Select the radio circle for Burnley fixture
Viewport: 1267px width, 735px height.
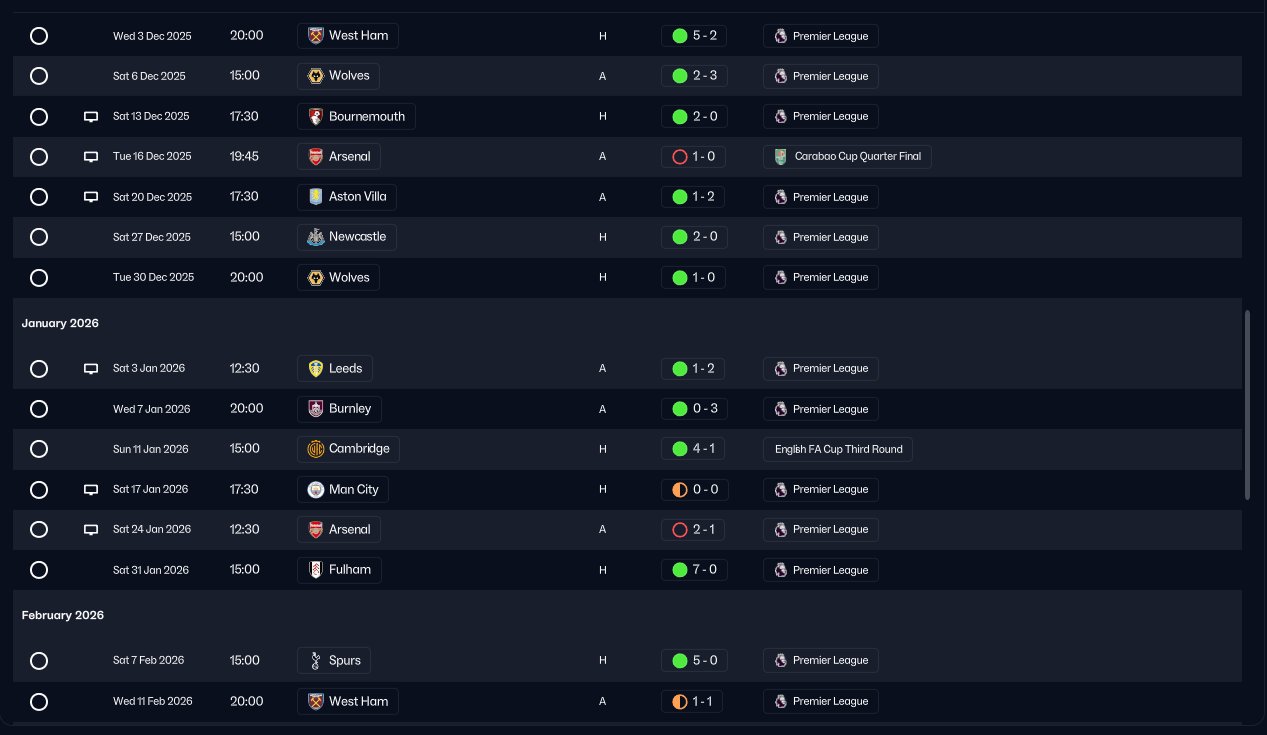tap(39, 409)
